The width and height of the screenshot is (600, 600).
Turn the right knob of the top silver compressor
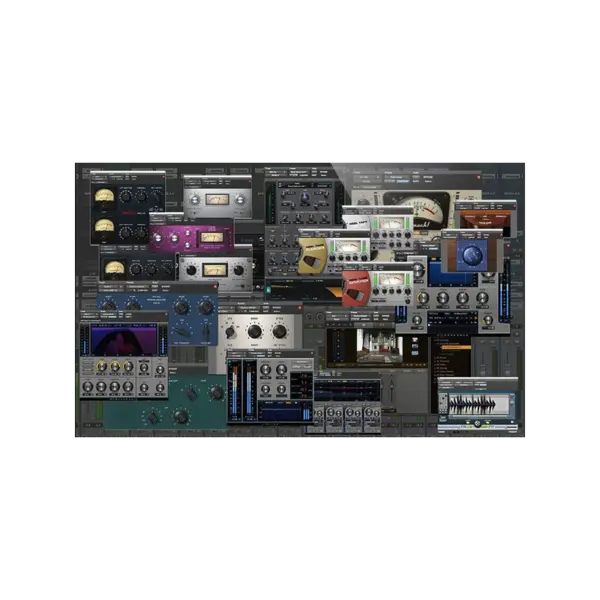240,199
